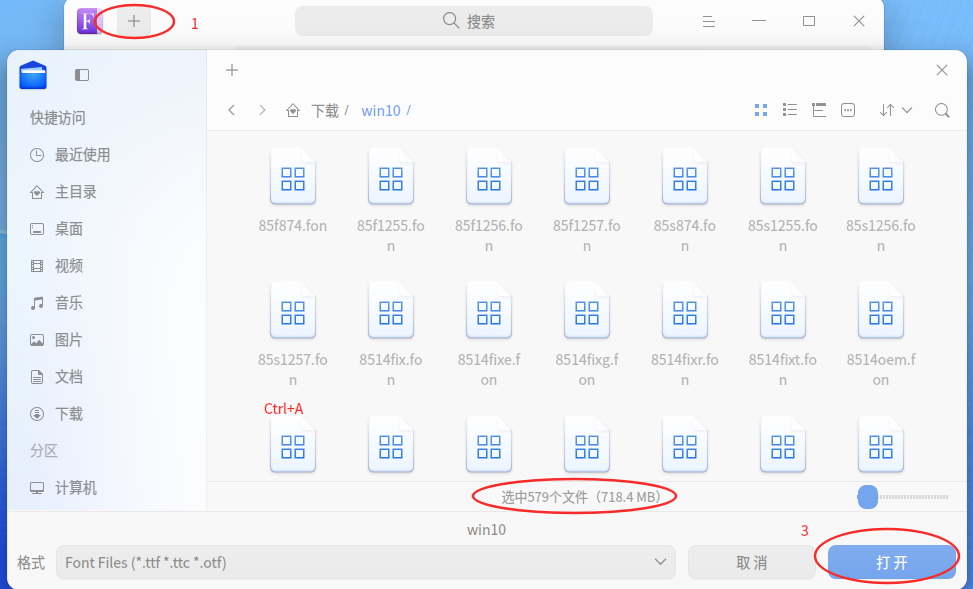Open the 格式 Font Files format dropdown

365,562
